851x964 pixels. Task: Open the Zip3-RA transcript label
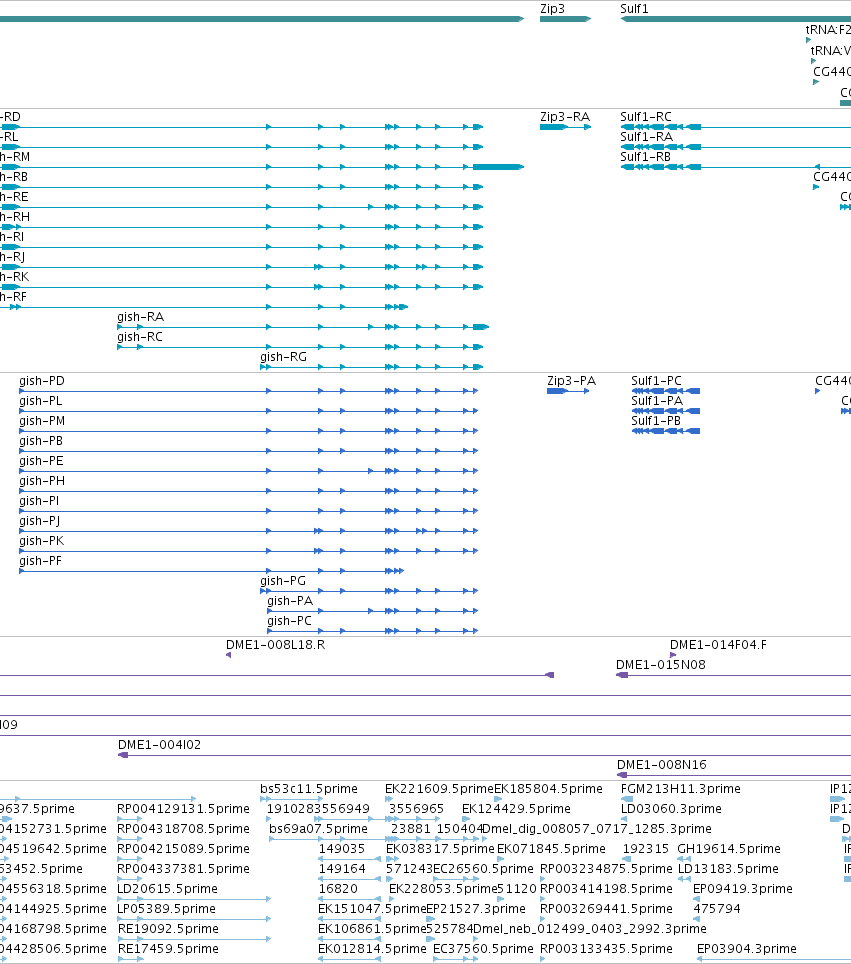pos(564,117)
